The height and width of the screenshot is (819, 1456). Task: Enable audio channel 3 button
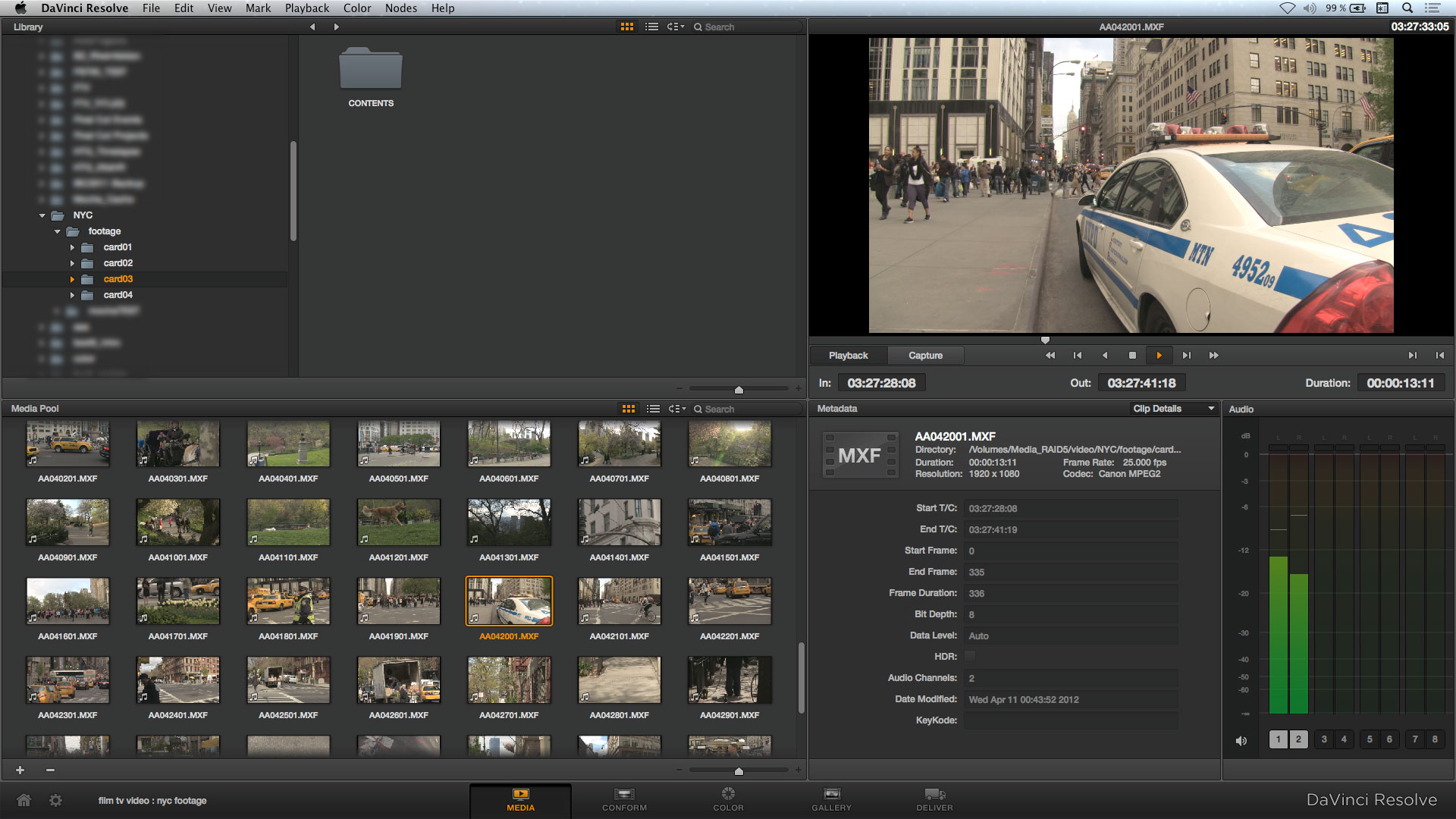point(1324,739)
